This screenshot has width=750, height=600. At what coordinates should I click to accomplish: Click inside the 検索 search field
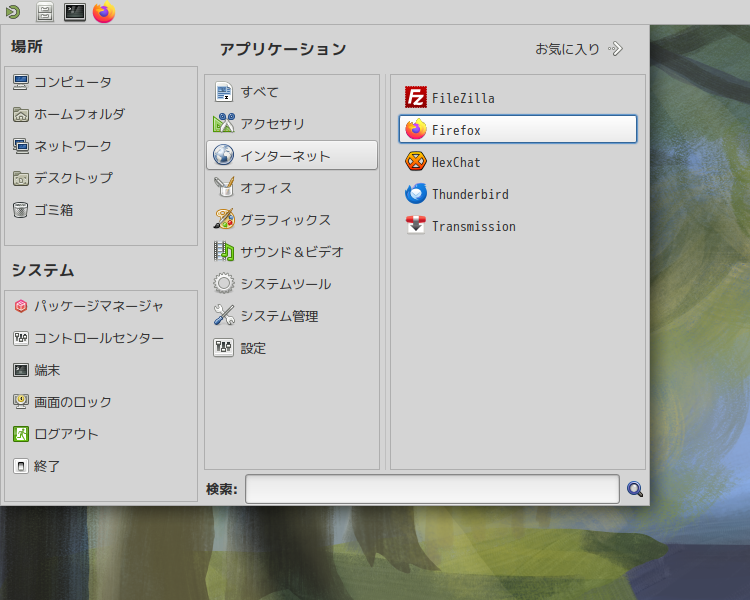pos(432,489)
